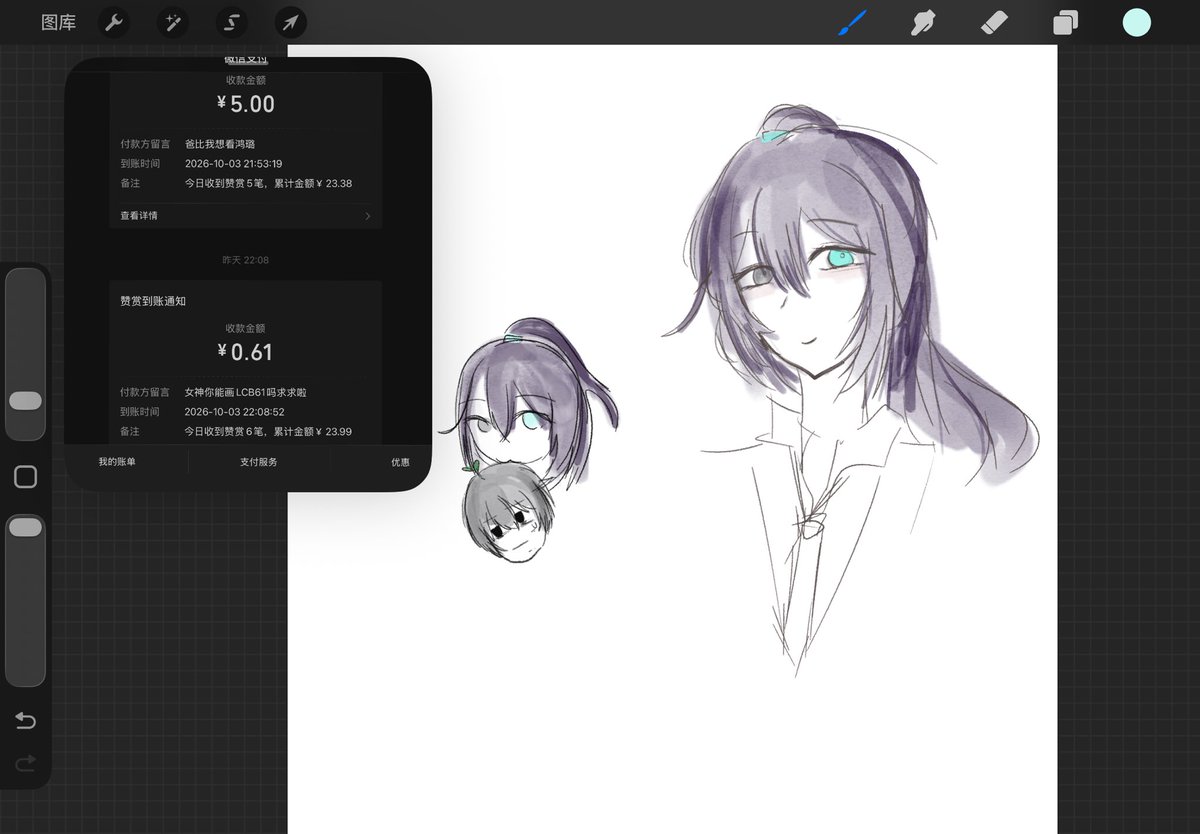Tap the small chibi purple ponytail head
Image resolution: width=1200 pixels, height=834 pixels.
tap(528, 400)
